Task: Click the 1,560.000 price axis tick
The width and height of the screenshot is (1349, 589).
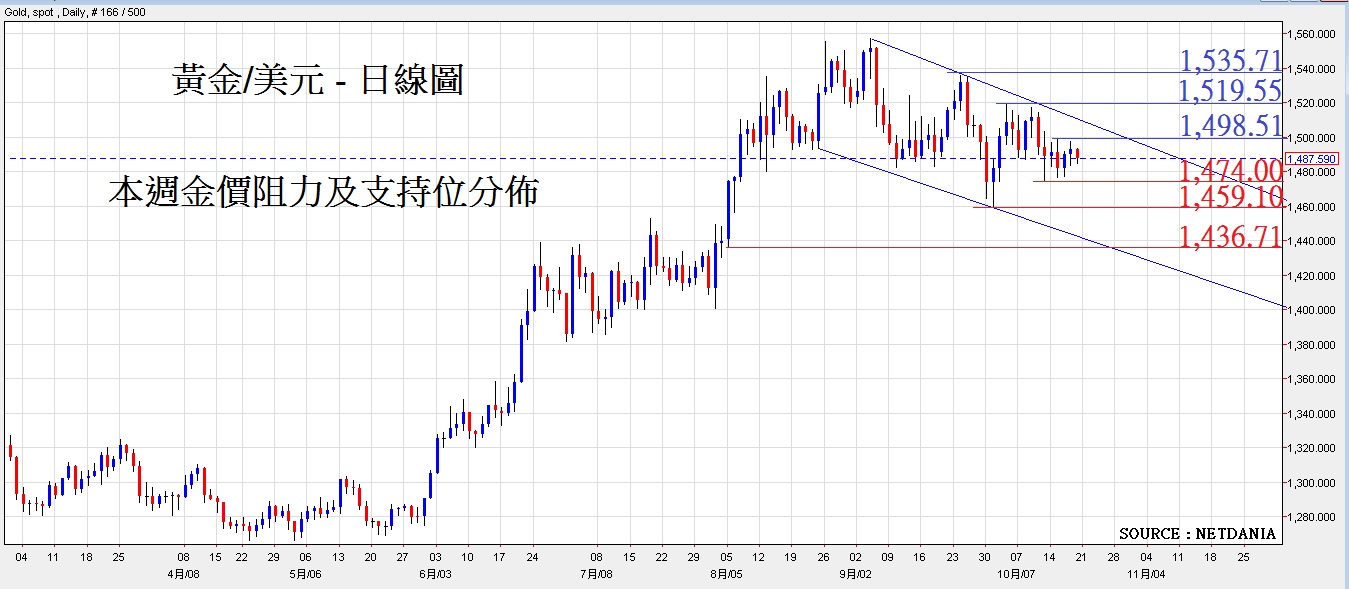Action: tap(1314, 34)
